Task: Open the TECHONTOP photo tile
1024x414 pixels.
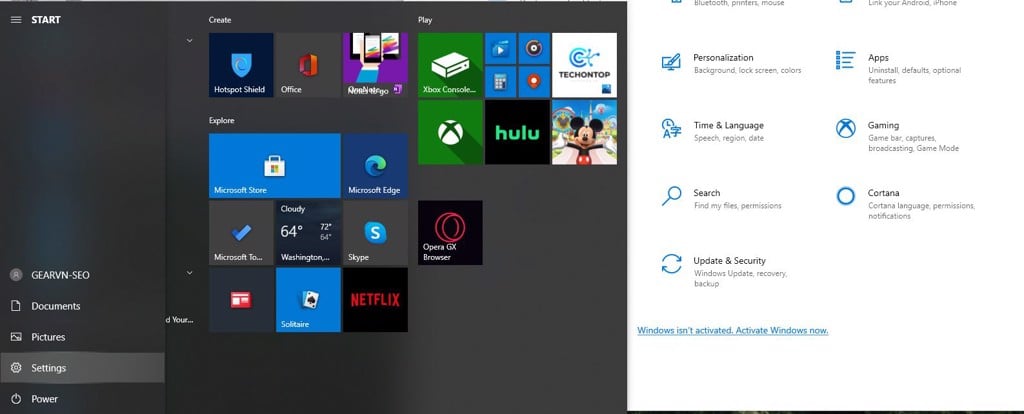Action: pyautogui.click(x=584, y=65)
